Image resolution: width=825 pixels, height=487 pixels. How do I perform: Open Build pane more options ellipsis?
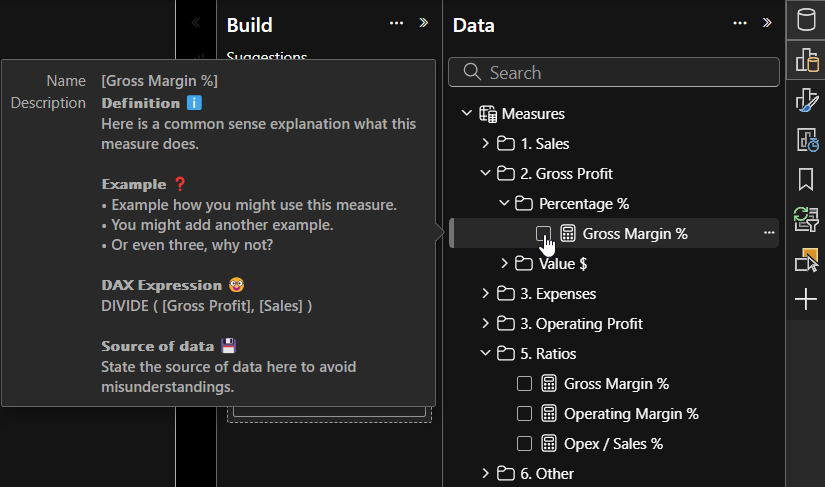396,23
